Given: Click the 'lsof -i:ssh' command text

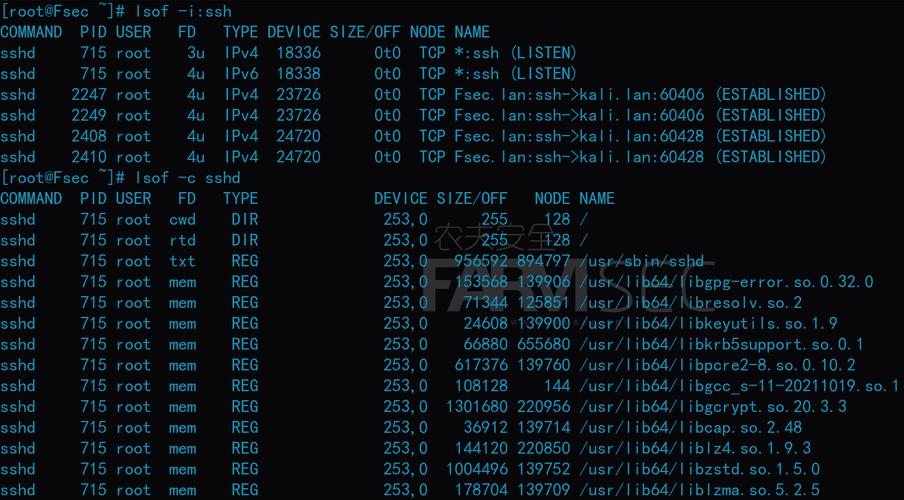Looking at the screenshot, I should point(183,11).
